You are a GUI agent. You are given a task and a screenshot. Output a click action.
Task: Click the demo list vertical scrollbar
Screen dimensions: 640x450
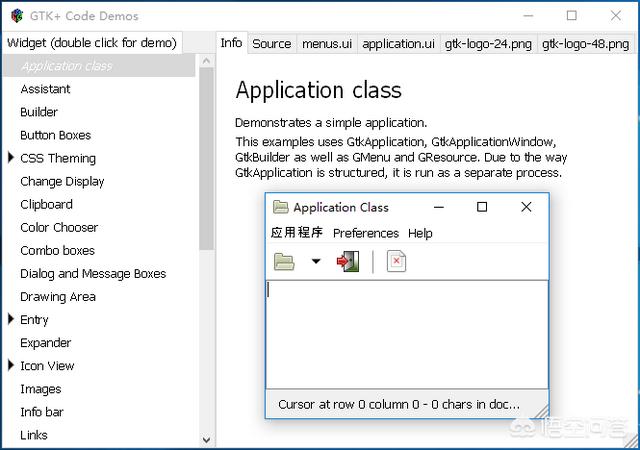pyautogui.click(x=206, y=150)
